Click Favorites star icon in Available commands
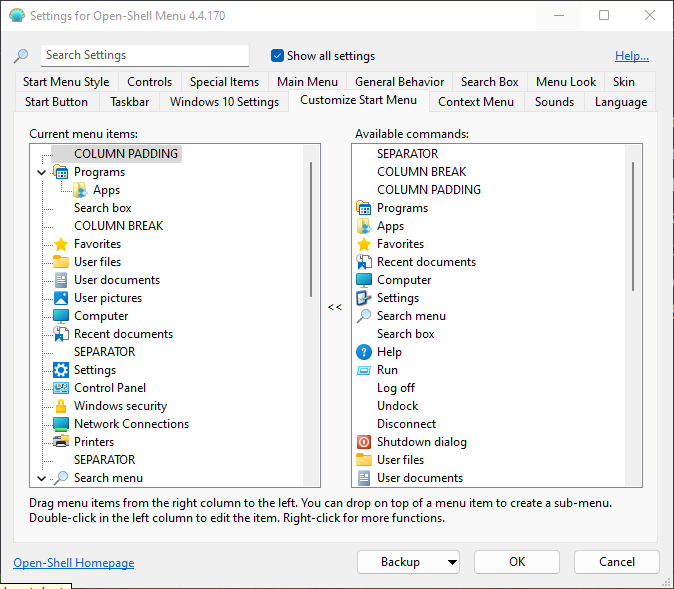Screen dimensions: 674x589 click(364, 244)
